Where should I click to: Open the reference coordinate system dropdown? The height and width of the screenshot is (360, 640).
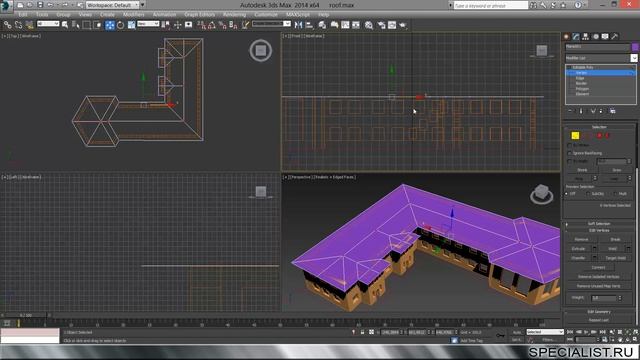(x=148, y=24)
